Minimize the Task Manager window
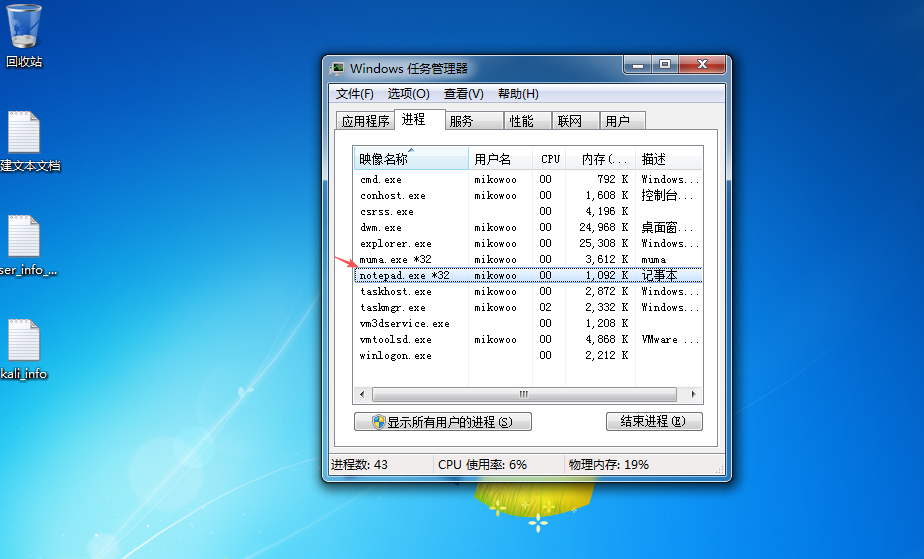This screenshot has height=559, width=924. click(638, 64)
